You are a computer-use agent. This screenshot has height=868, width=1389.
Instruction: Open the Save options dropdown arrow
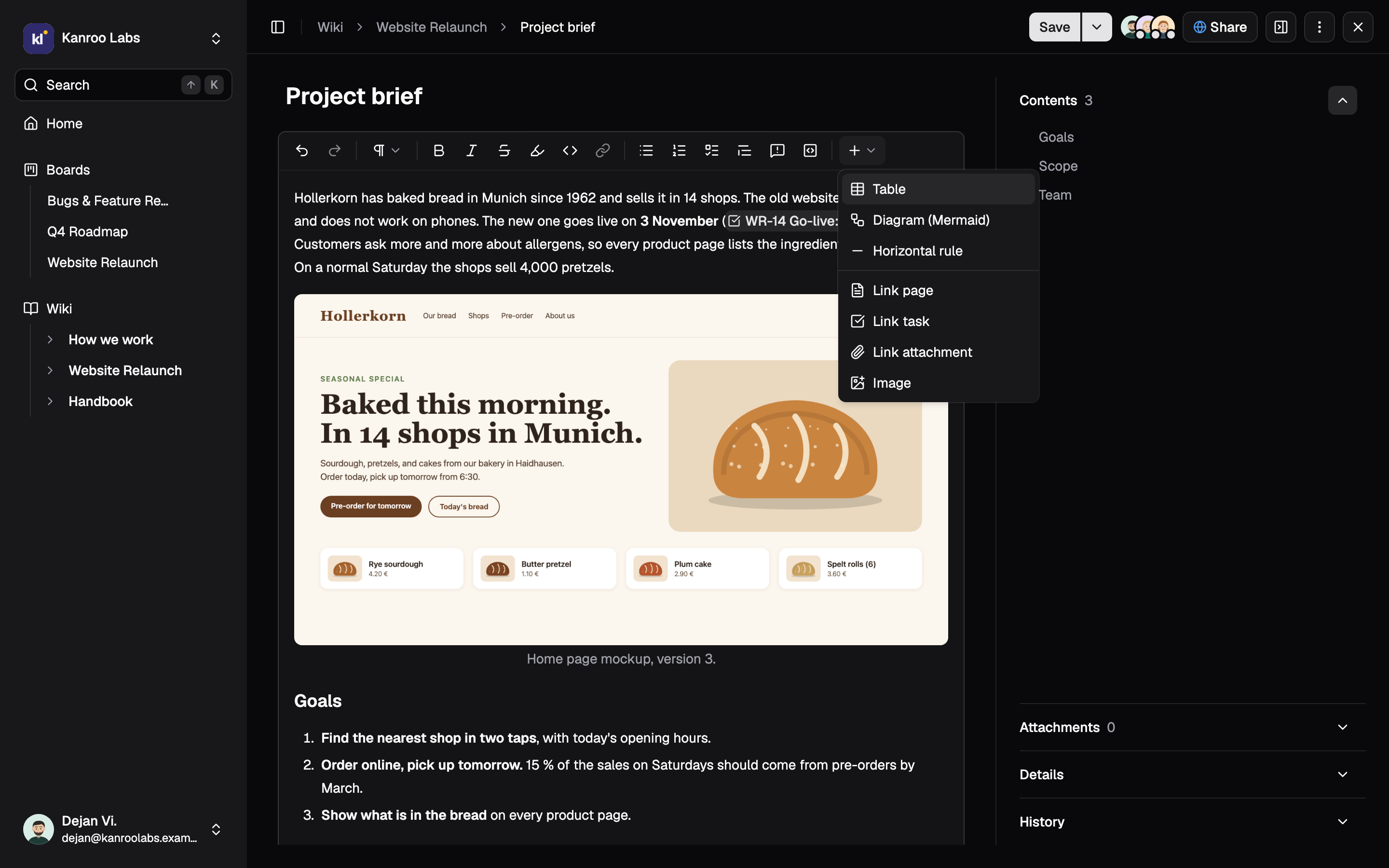coord(1097,27)
